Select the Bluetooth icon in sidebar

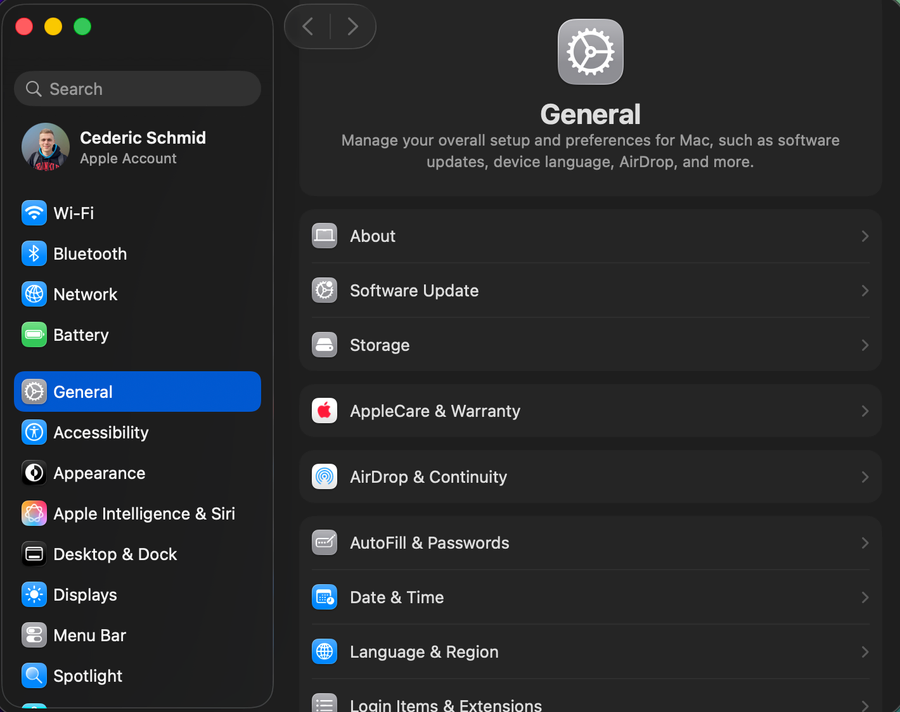[34, 254]
